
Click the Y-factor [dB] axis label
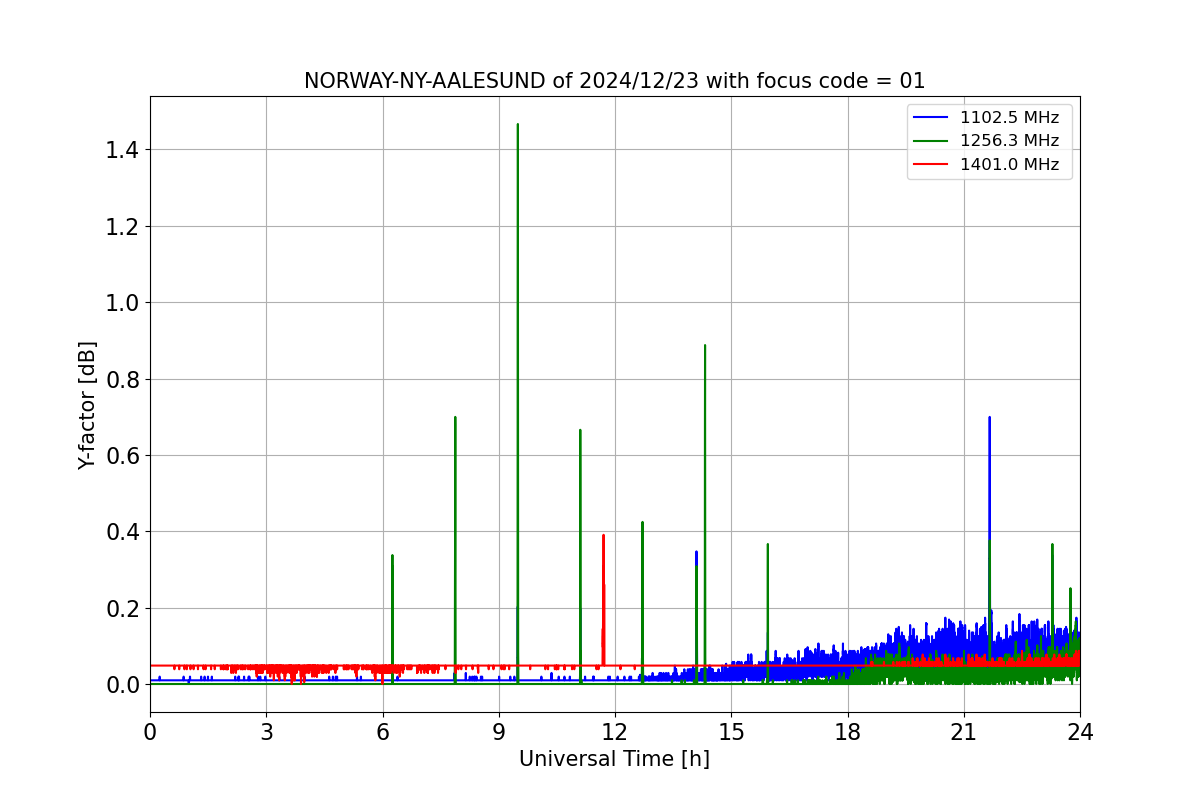pyautogui.click(x=88, y=405)
